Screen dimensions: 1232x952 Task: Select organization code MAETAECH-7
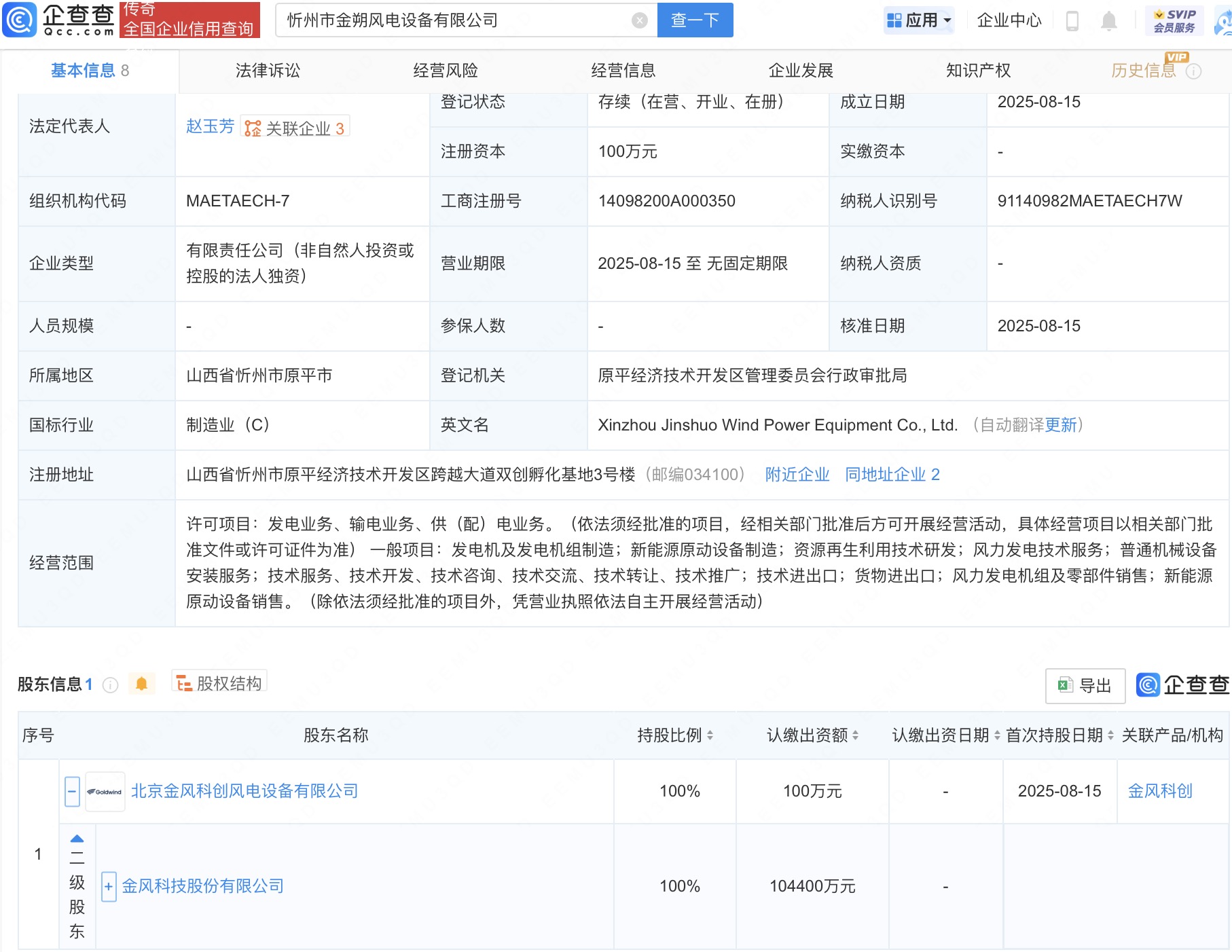click(x=238, y=201)
